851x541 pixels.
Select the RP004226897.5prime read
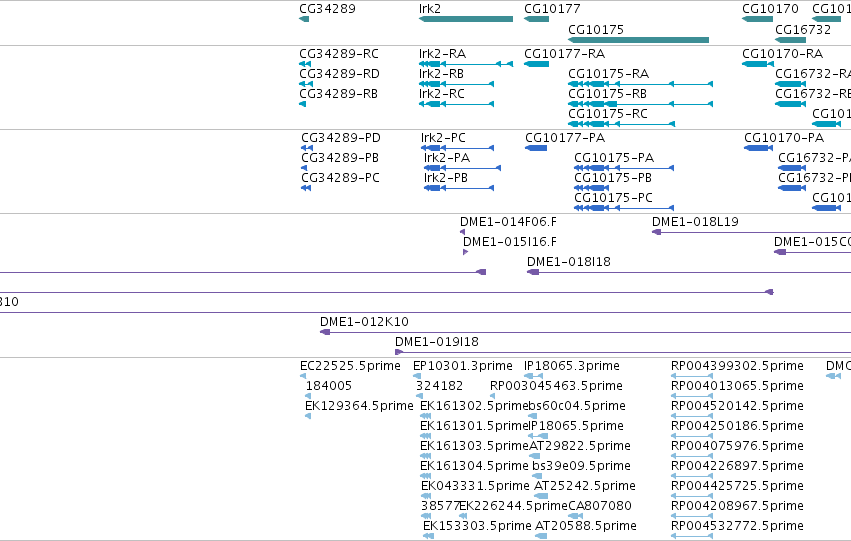pyautogui.click(x=737, y=467)
